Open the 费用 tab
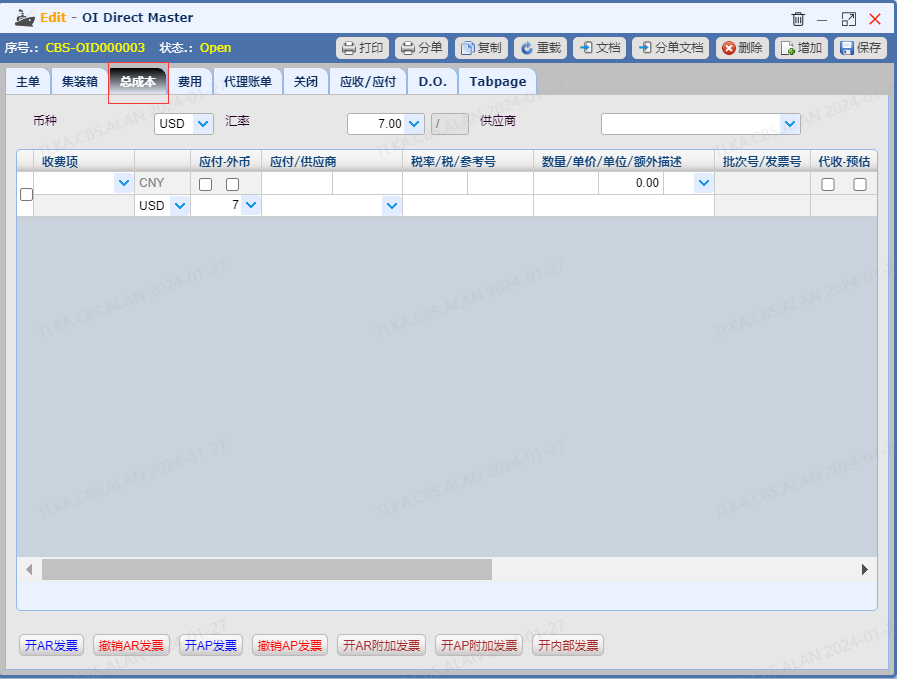The image size is (897, 679). click(x=190, y=82)
